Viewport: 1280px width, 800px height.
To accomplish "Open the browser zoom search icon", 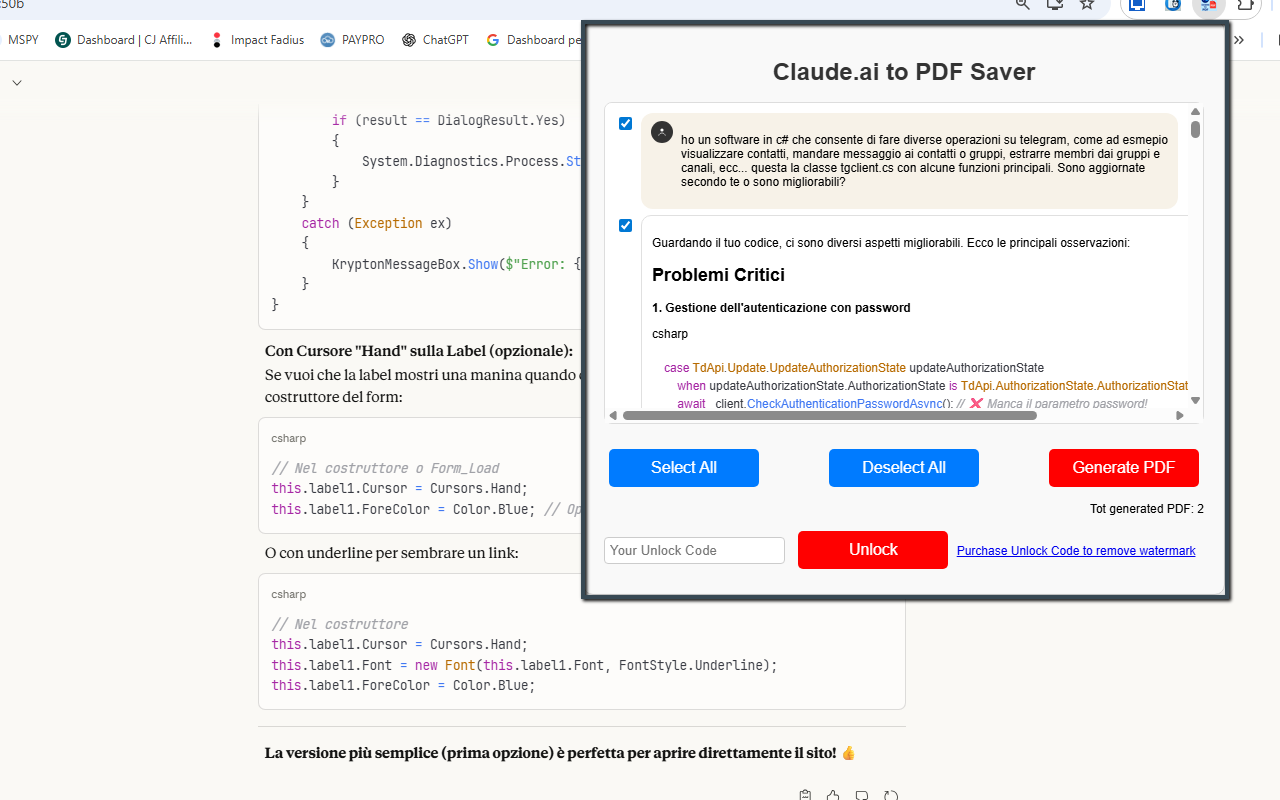I will [1022, 6].
